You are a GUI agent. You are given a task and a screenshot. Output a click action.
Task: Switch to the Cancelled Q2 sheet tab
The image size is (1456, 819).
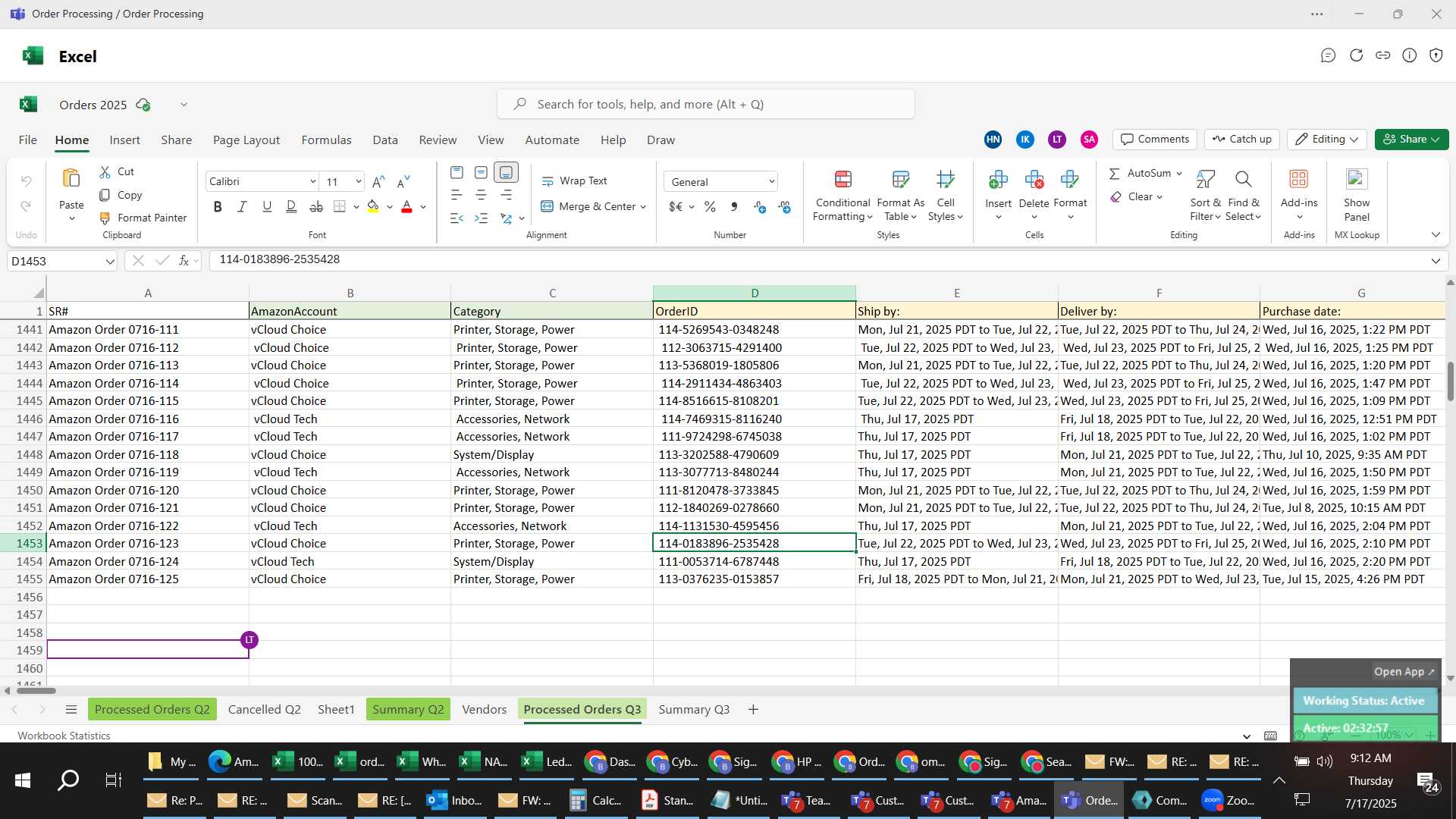[265, 710]
